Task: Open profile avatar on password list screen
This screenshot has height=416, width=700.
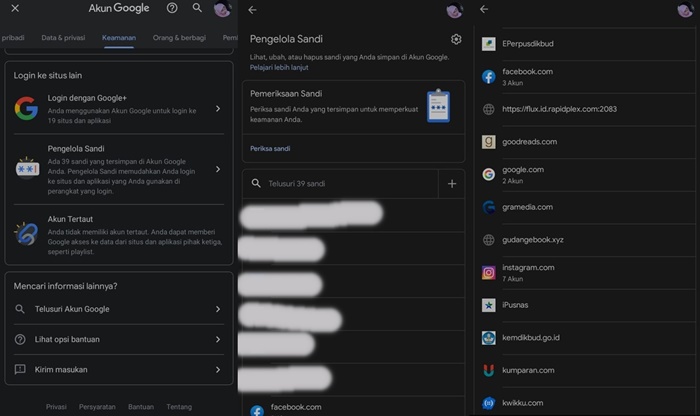Action: point(686,9)
